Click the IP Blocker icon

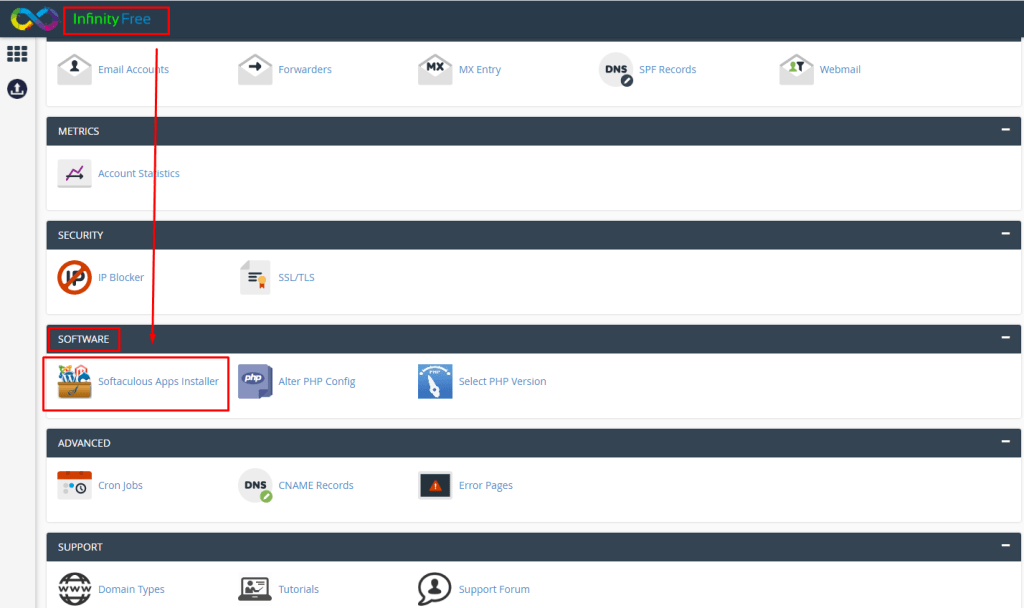(x=75, y=277)
